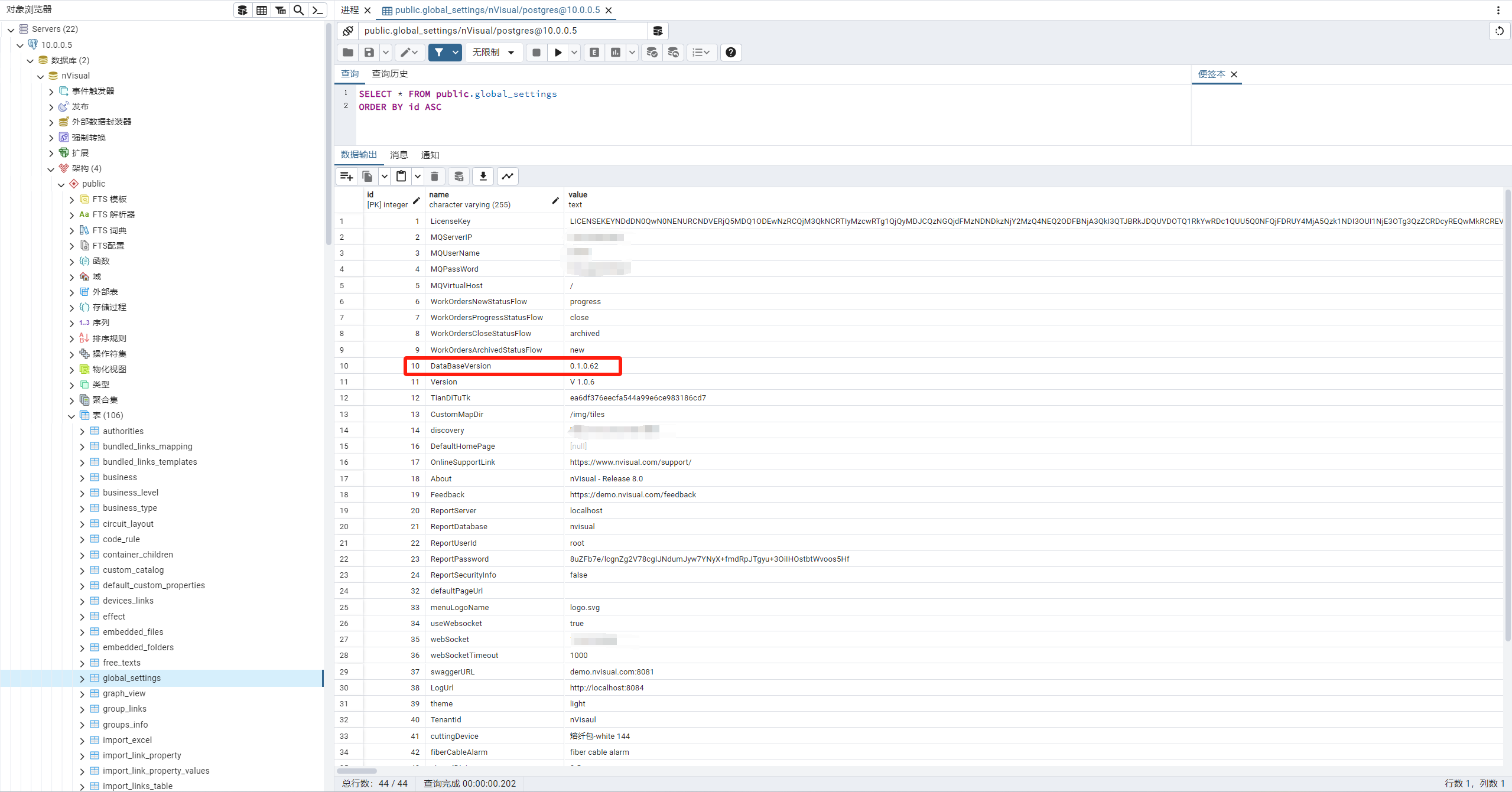Click the horizontal scrollbar of results

tap(357, 771)
